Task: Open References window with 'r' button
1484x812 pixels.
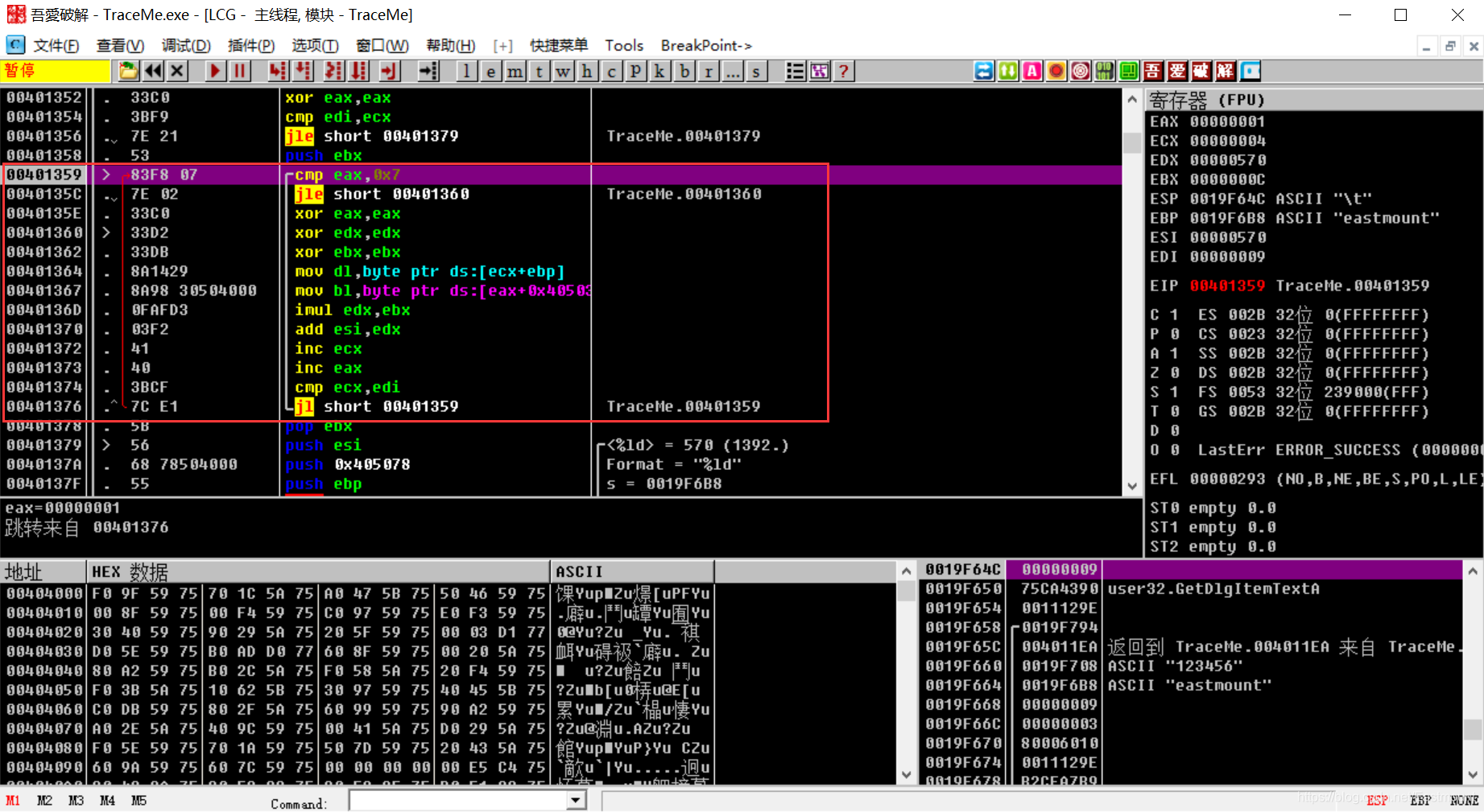Action: (x=708, y=72)
